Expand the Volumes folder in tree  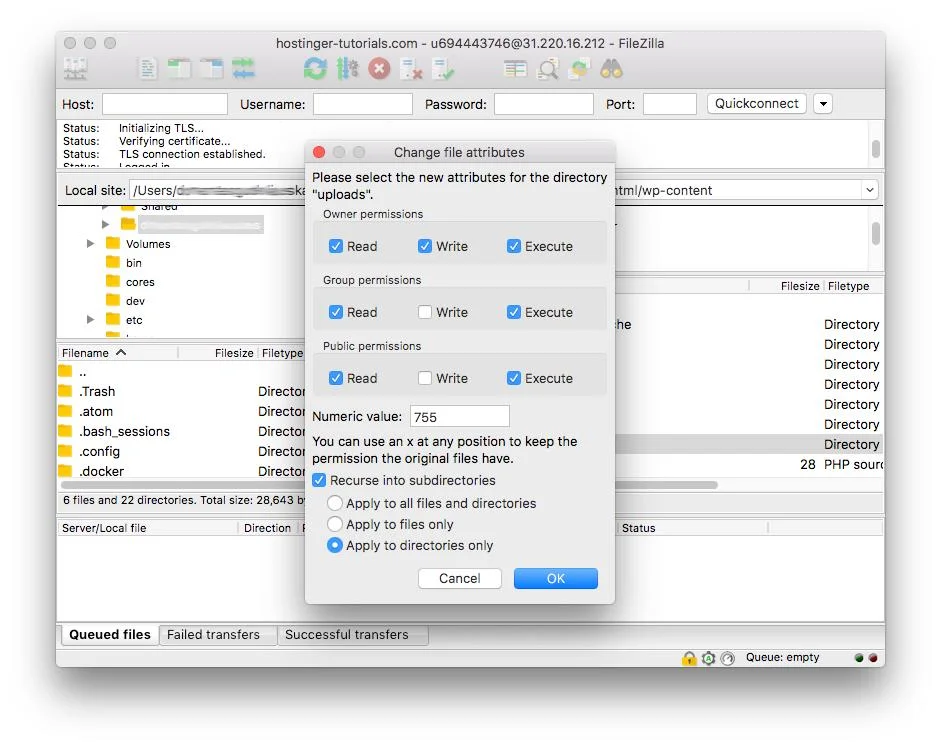(91, 244)
